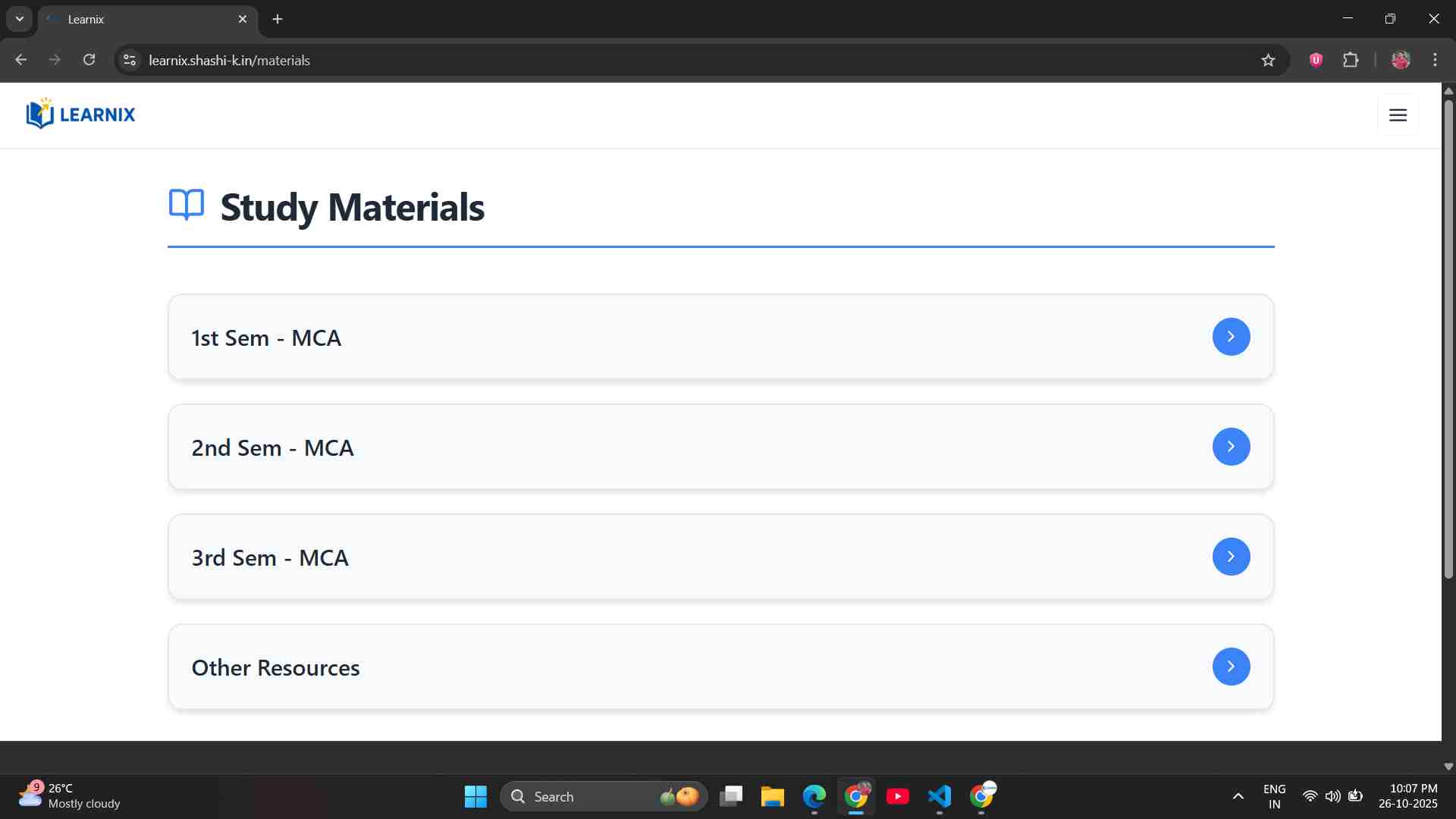Image resolution: width=1456 pixels, height=819 pixels.
Task: Click the Learnix logo
Action: point(80,115)
